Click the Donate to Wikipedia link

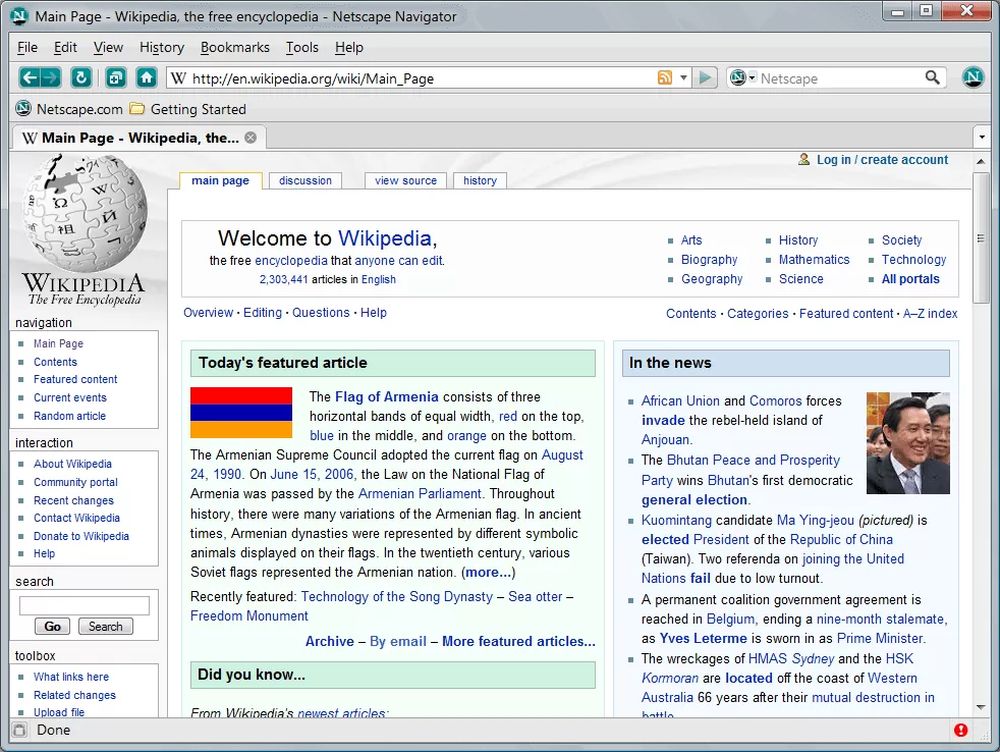[81, 536]
